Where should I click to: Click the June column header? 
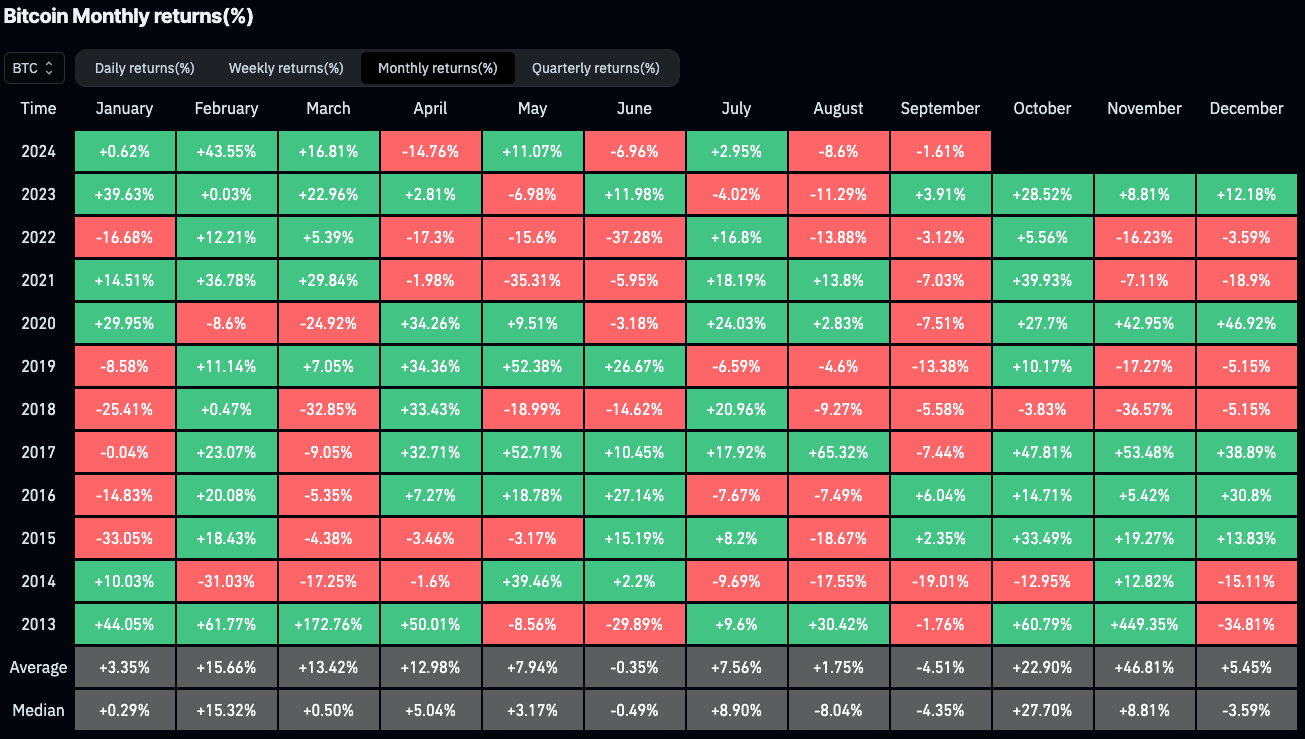[x=635, y=108]
